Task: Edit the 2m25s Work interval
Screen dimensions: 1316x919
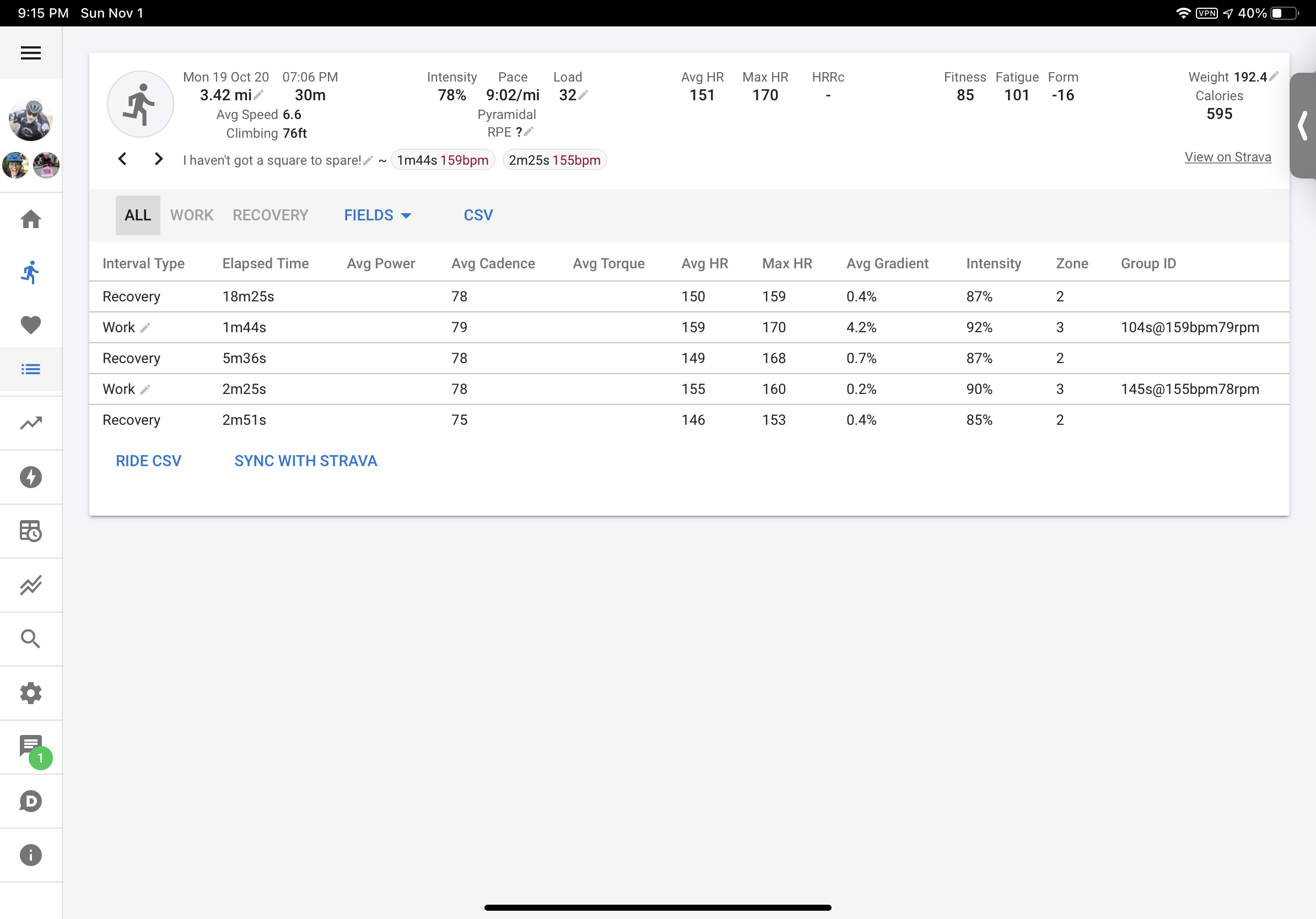Action: pyautogui.click(x=145, y=390)
